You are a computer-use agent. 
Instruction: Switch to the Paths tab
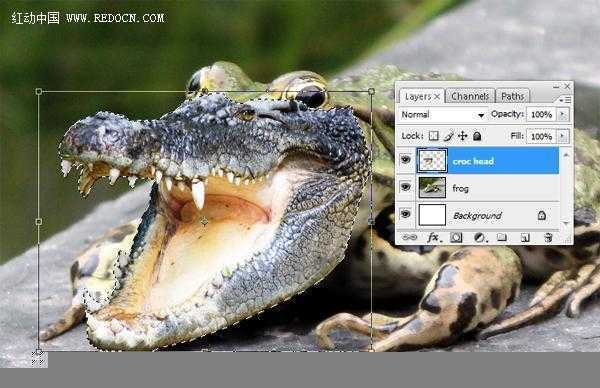point(512,96)
